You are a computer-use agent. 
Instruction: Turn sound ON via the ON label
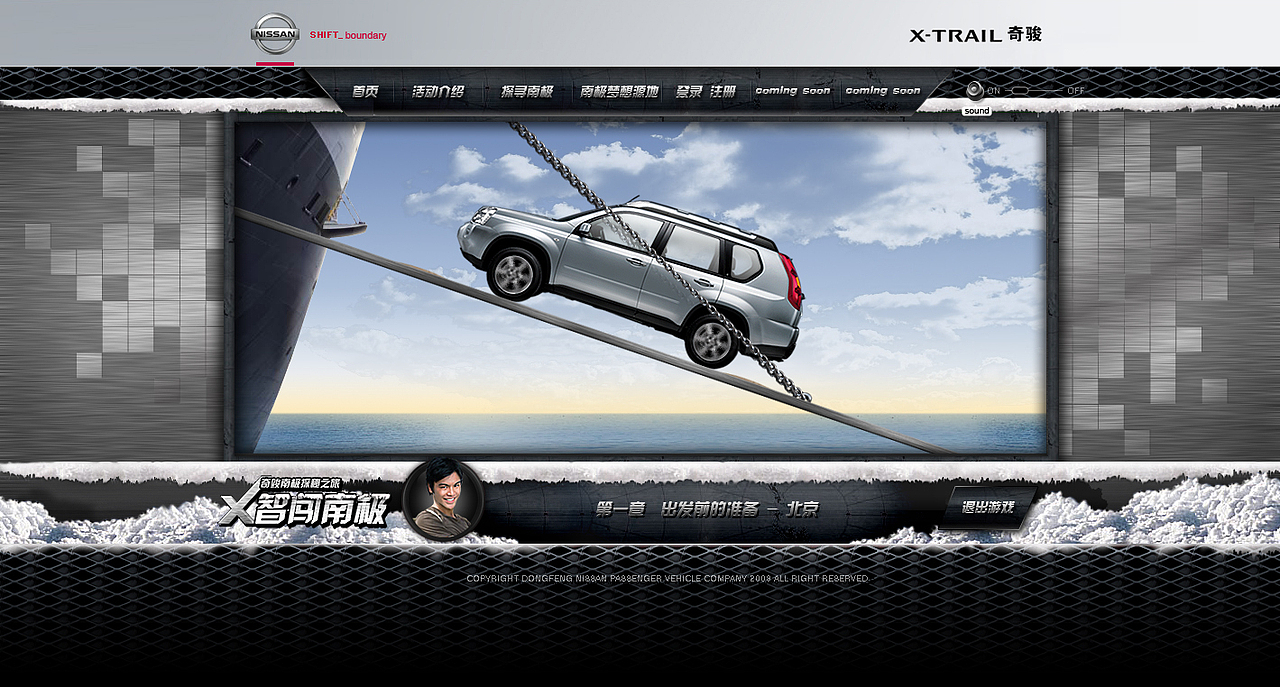coord(994,91)
